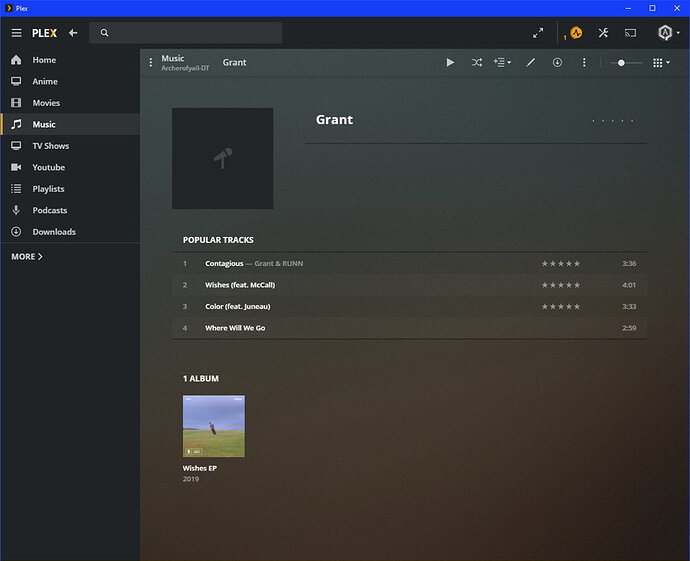This screenshot has height=561, width=690.
Task: Click the Podcasts microphone icon
Action: (x=16, y=210)
